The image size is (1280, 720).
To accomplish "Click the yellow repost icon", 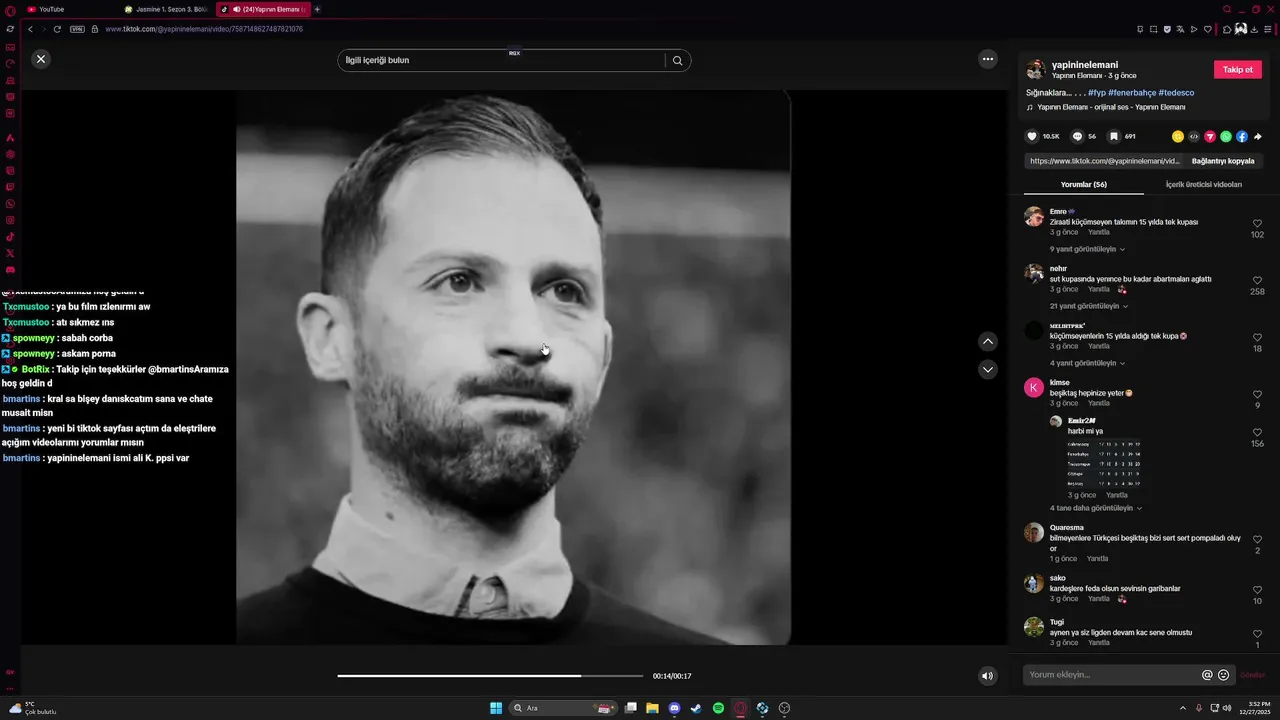I will (x=1178, y=136).
